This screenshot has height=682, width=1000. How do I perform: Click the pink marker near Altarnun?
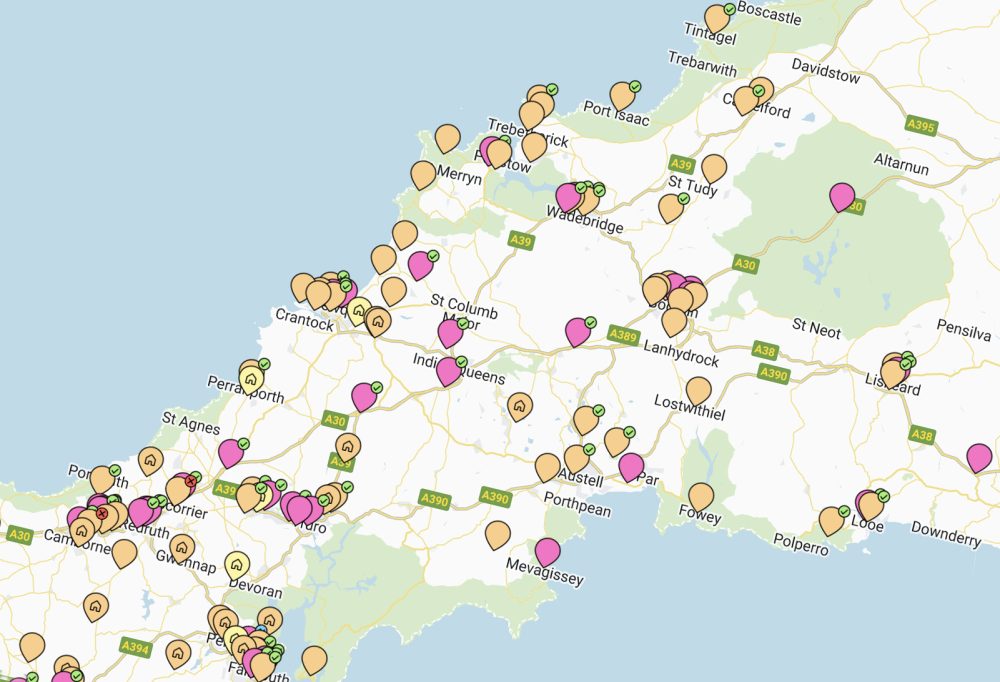[x=843, y=196]
